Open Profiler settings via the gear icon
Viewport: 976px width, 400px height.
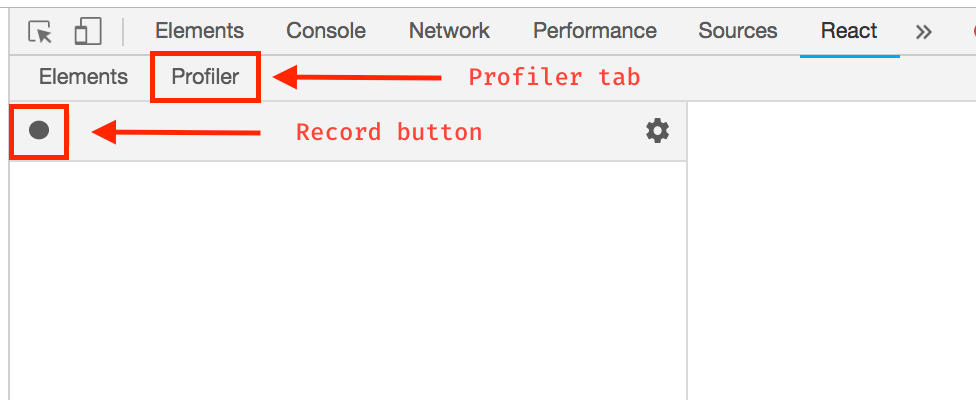click(x=657, y=131)
